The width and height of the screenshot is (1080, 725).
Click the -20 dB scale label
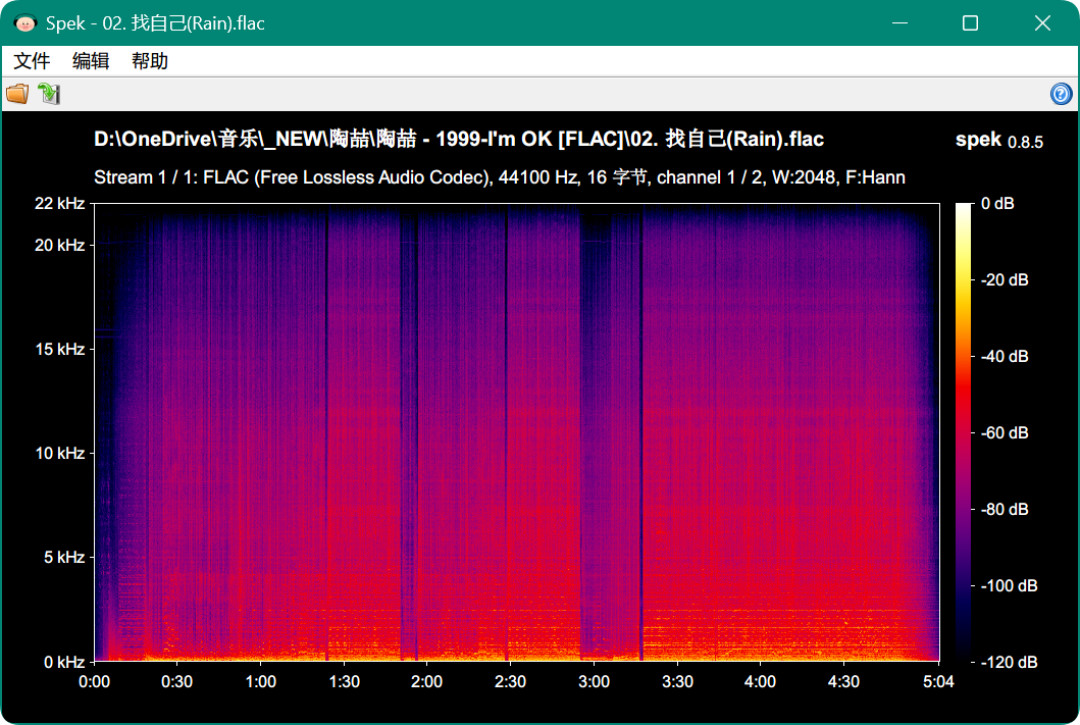(x=1004, y=280)
